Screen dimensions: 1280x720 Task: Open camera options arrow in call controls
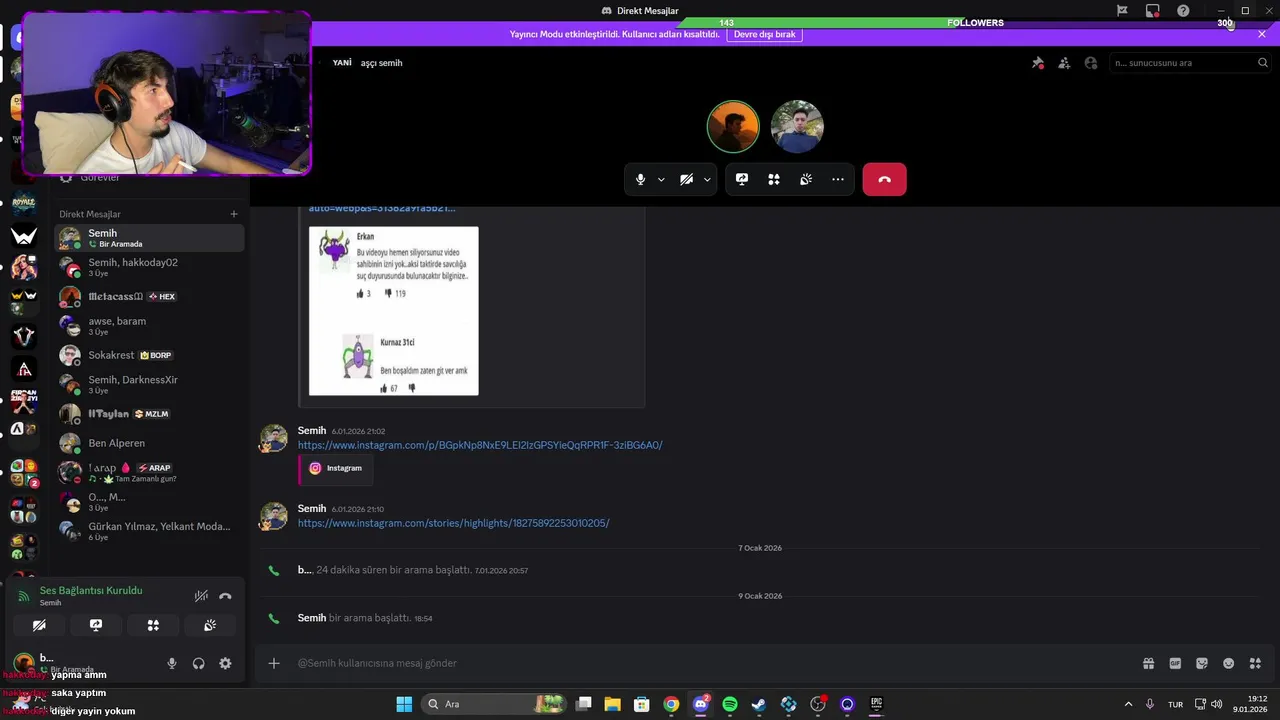tap(707, 180)
